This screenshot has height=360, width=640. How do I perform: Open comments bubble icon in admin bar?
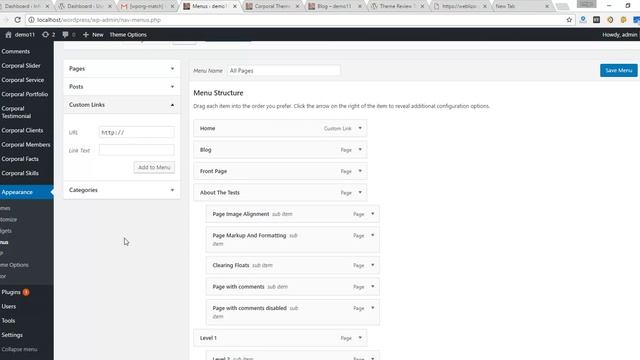(65, 35)
